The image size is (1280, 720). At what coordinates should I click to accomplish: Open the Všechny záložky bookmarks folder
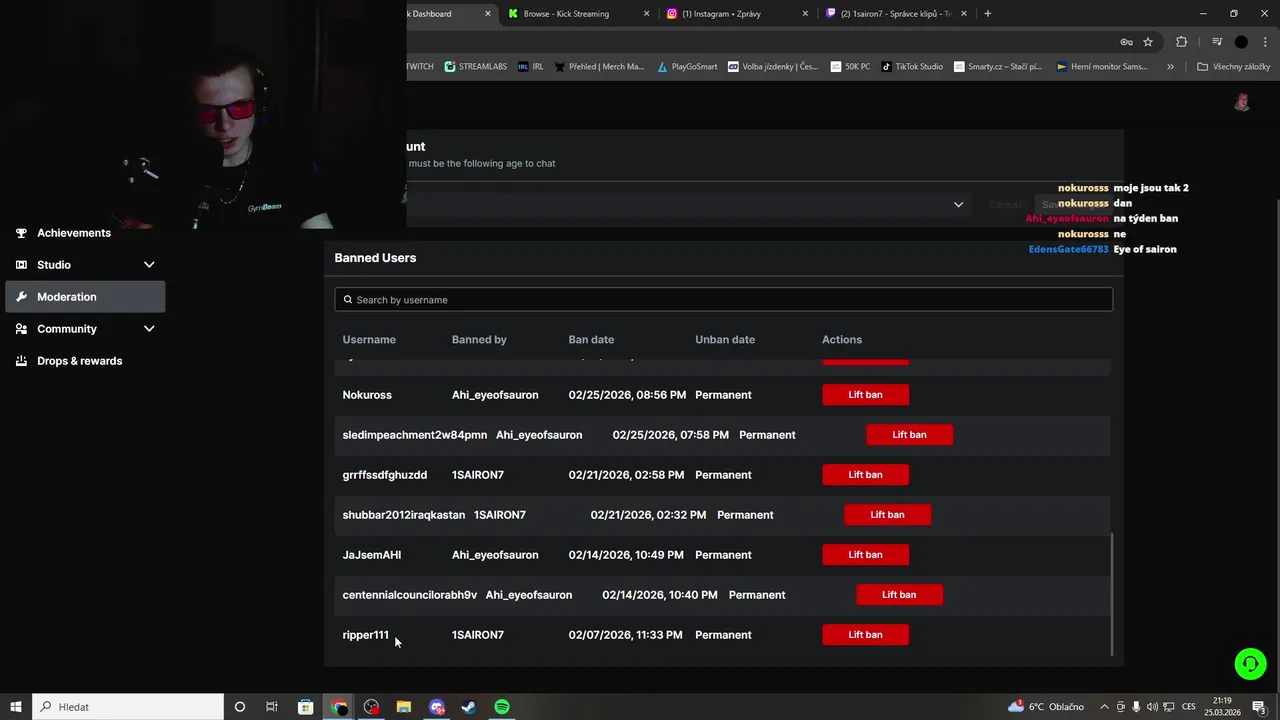click(1234, 67)
